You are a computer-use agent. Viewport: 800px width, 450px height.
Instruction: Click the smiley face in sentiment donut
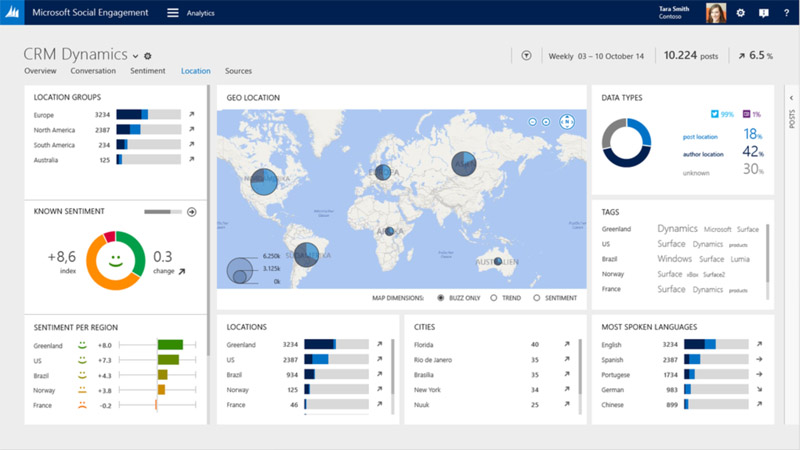click(x=116, y=261)
